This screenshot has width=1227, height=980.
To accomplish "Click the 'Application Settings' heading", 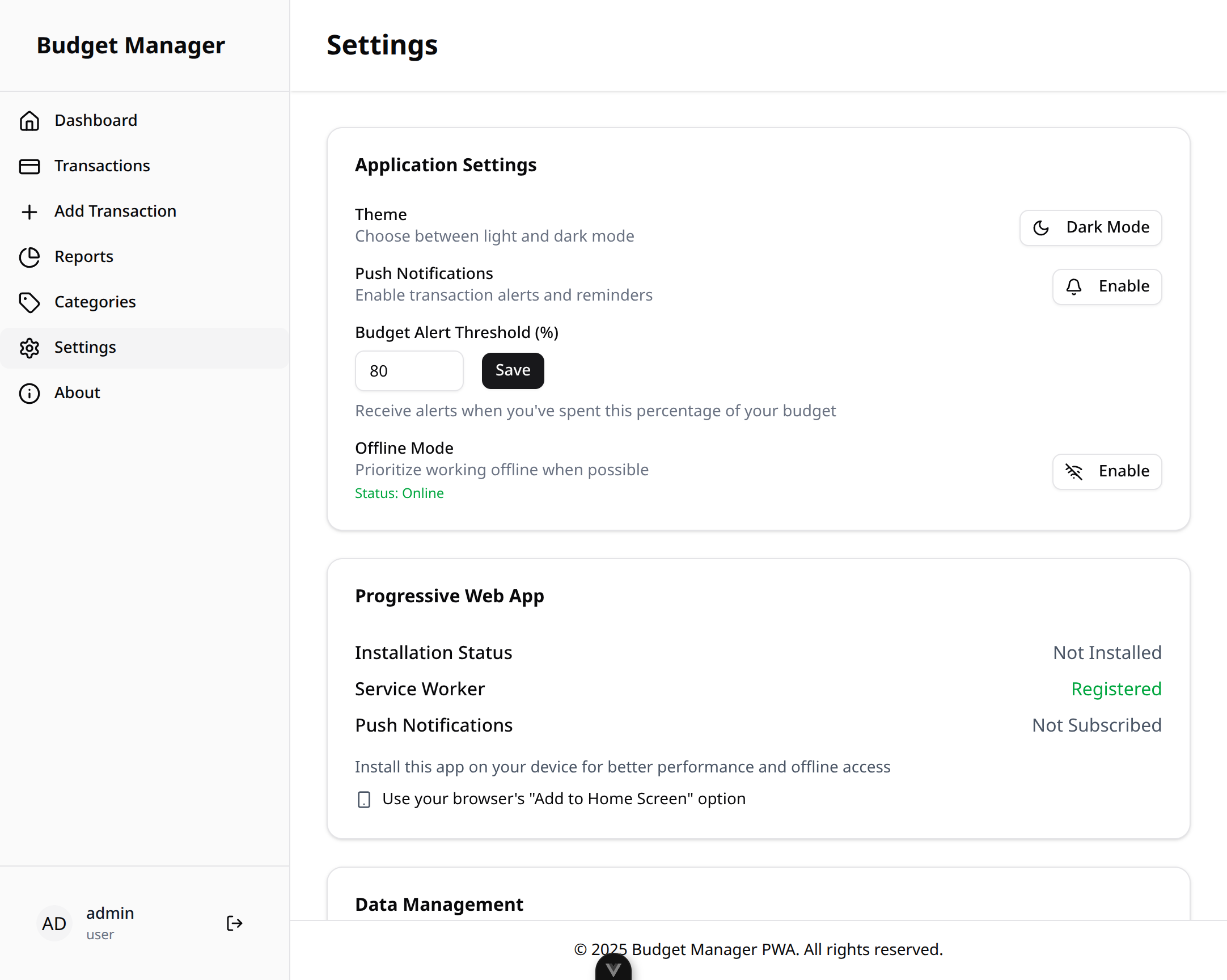I will [x=446, y=165].
